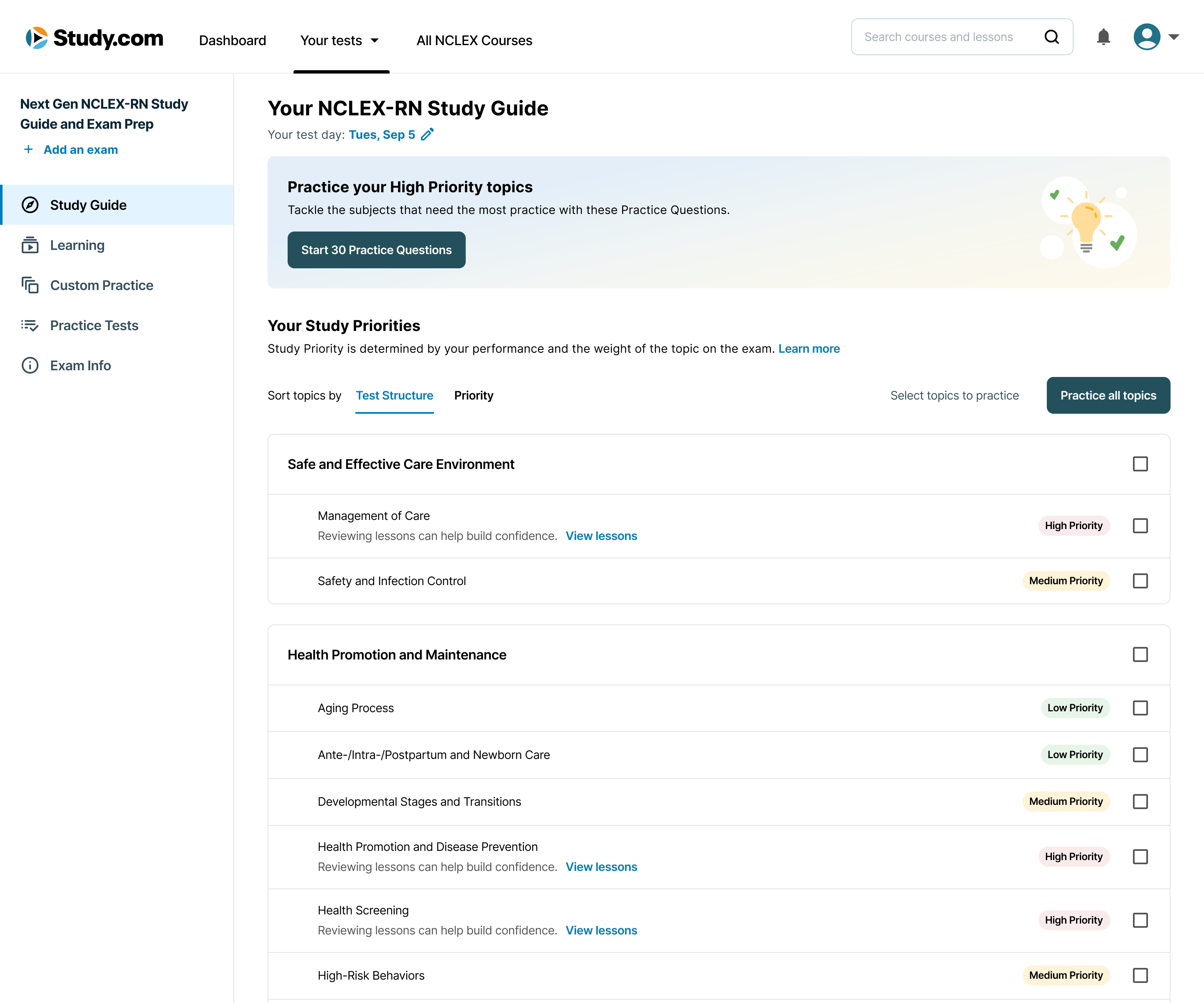The height and width of the screenshot is (1003, 1204).
Task: Open All NCLEX Courses
Action: tap(474, 40)
